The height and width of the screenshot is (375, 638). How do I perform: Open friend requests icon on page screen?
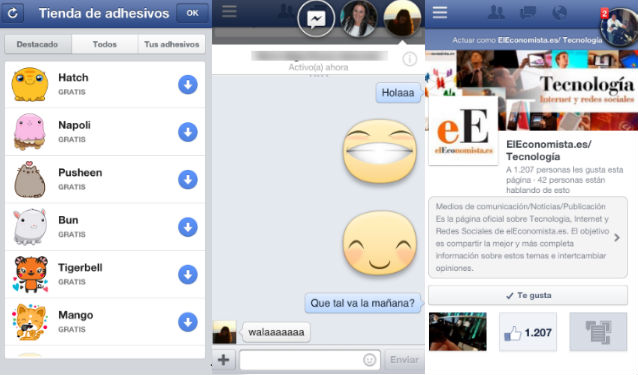[496, 13]
